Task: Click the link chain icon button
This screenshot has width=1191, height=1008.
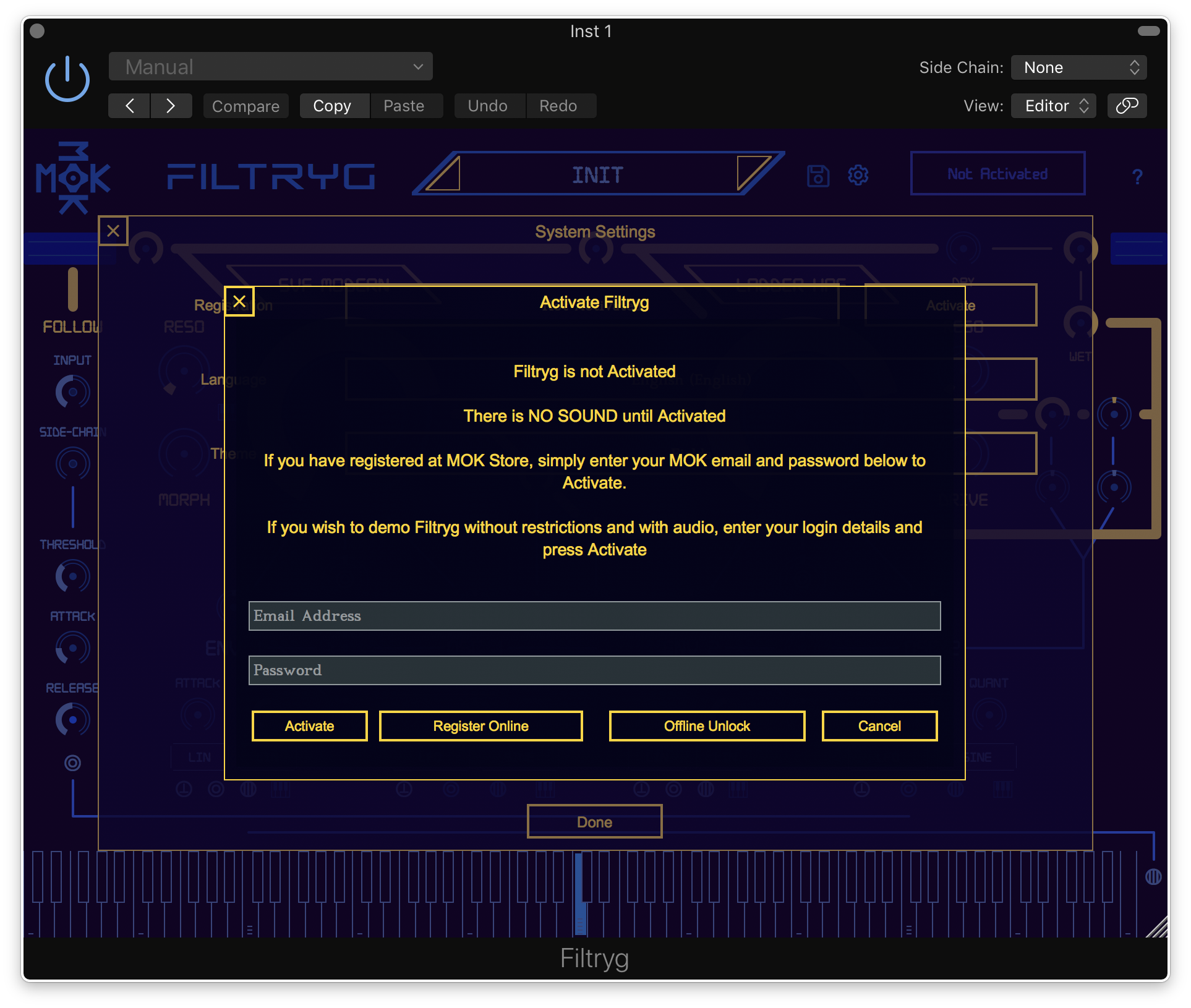Action: pos(1127,106)
